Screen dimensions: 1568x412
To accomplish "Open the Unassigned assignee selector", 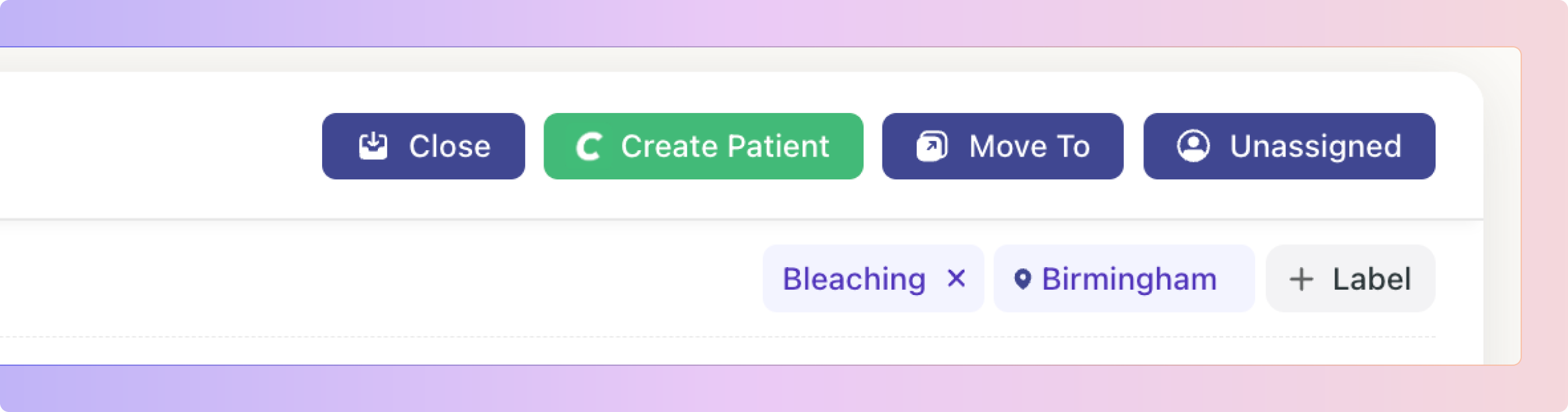I will pos(1289,146).
